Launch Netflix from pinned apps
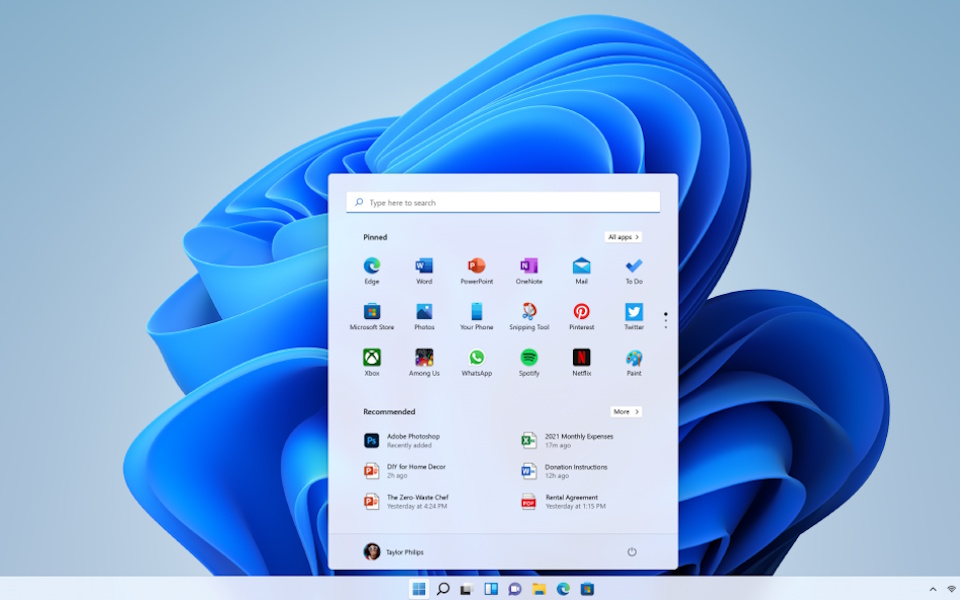The width and height of the screenshot is (960, 600). 581,358
